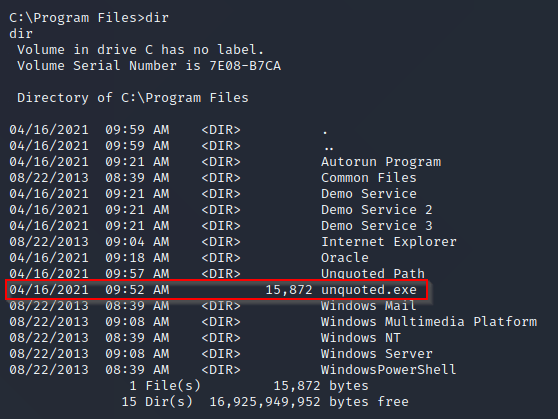
Task: Click 'Directory of C:\Program Files' line
Action: click(133, 98)
